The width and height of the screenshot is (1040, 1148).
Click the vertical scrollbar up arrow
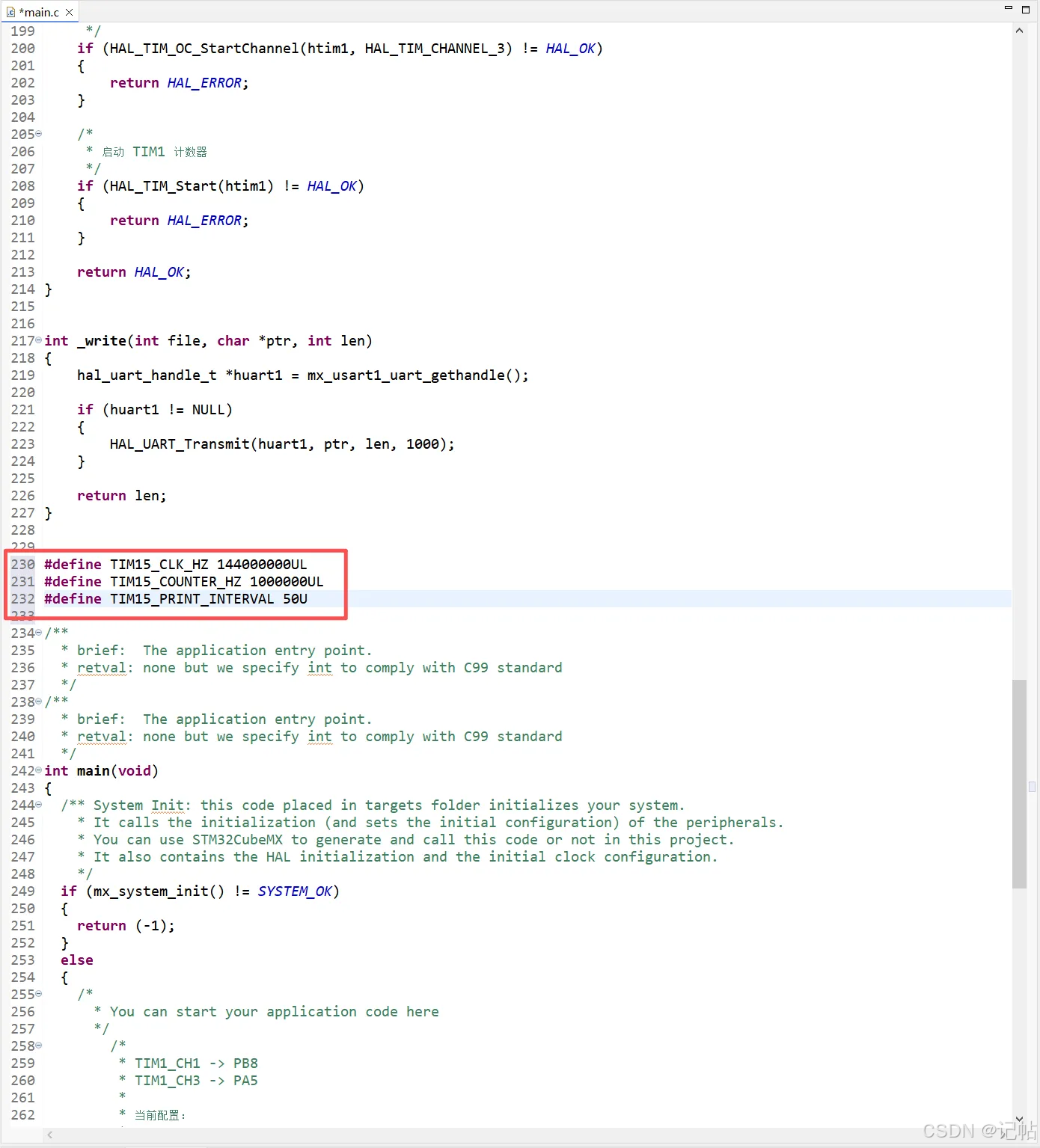click(x=1019, y=31)
